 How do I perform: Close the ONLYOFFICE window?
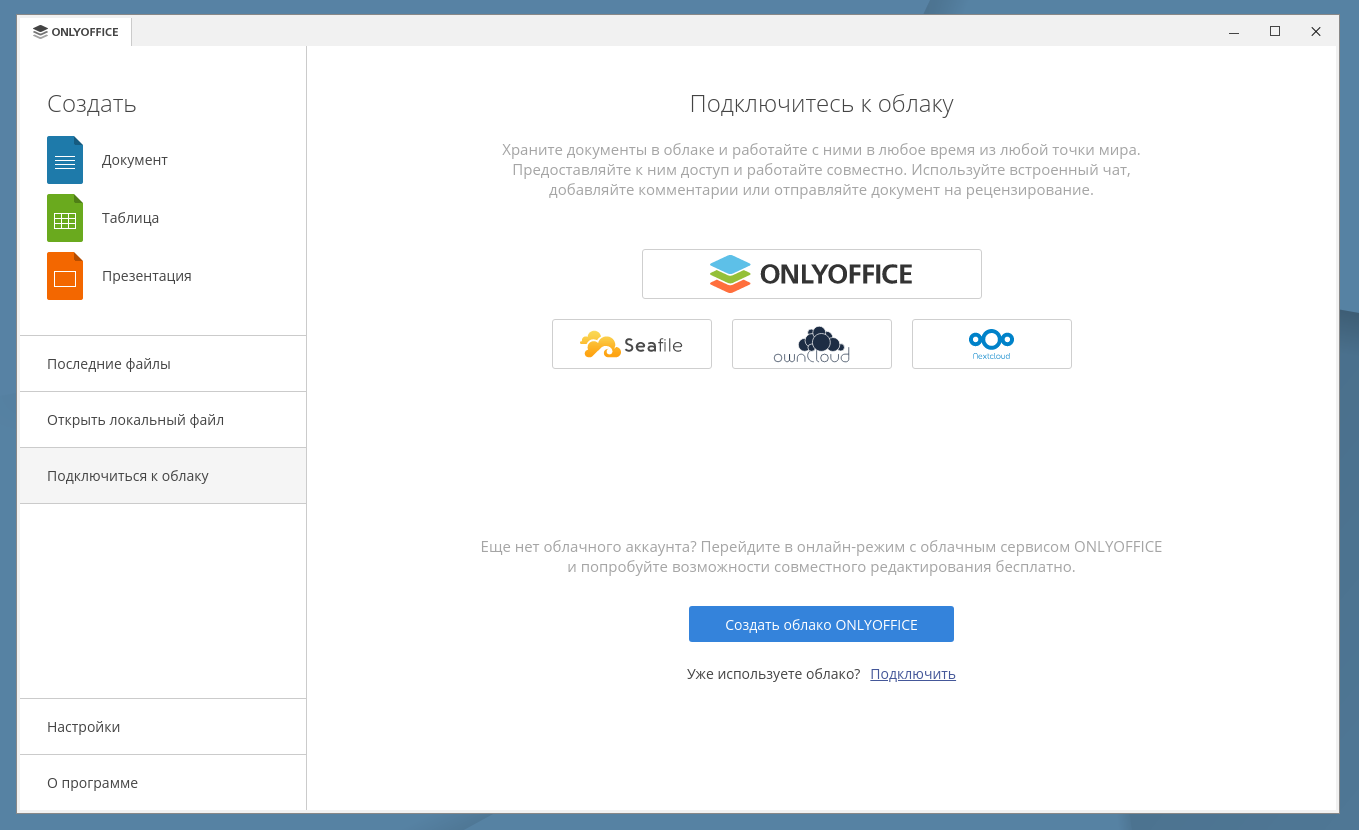tap(1316, 32)
